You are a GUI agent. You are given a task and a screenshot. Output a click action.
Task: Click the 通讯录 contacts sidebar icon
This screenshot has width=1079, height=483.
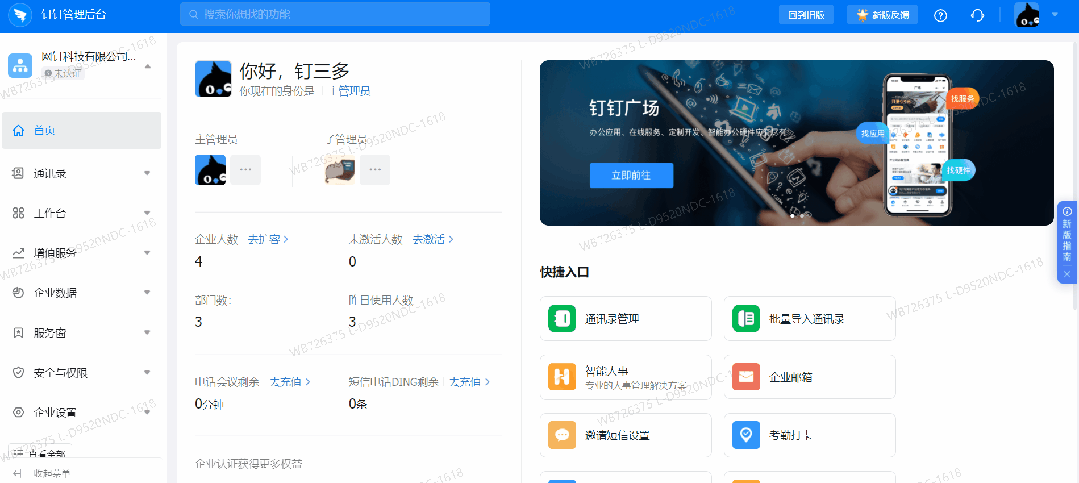click(19, 173)
